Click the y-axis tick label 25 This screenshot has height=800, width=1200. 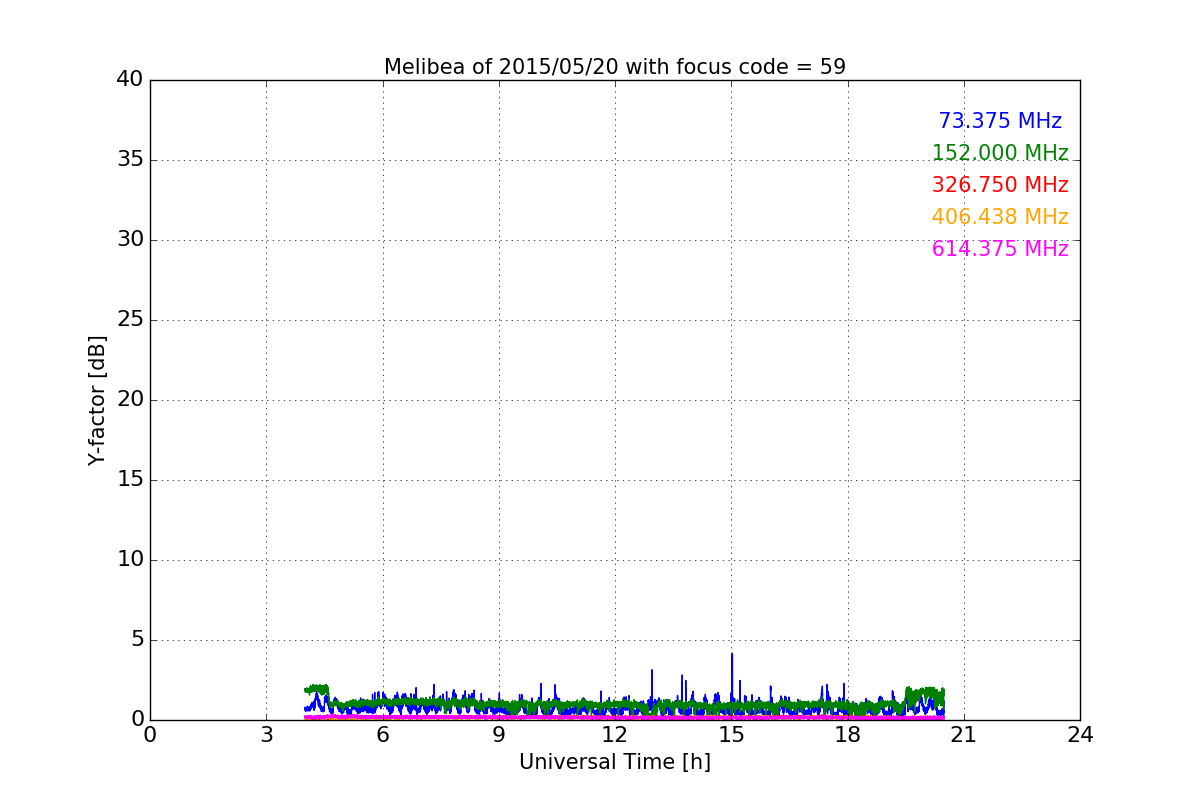(130, 320)
